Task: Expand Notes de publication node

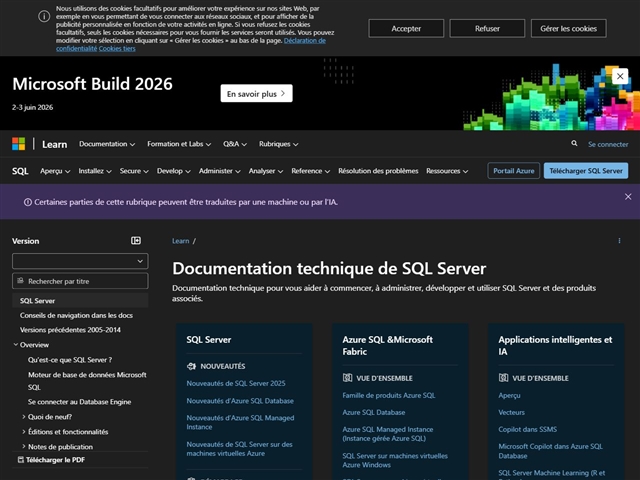Action: tap(24, 447)
